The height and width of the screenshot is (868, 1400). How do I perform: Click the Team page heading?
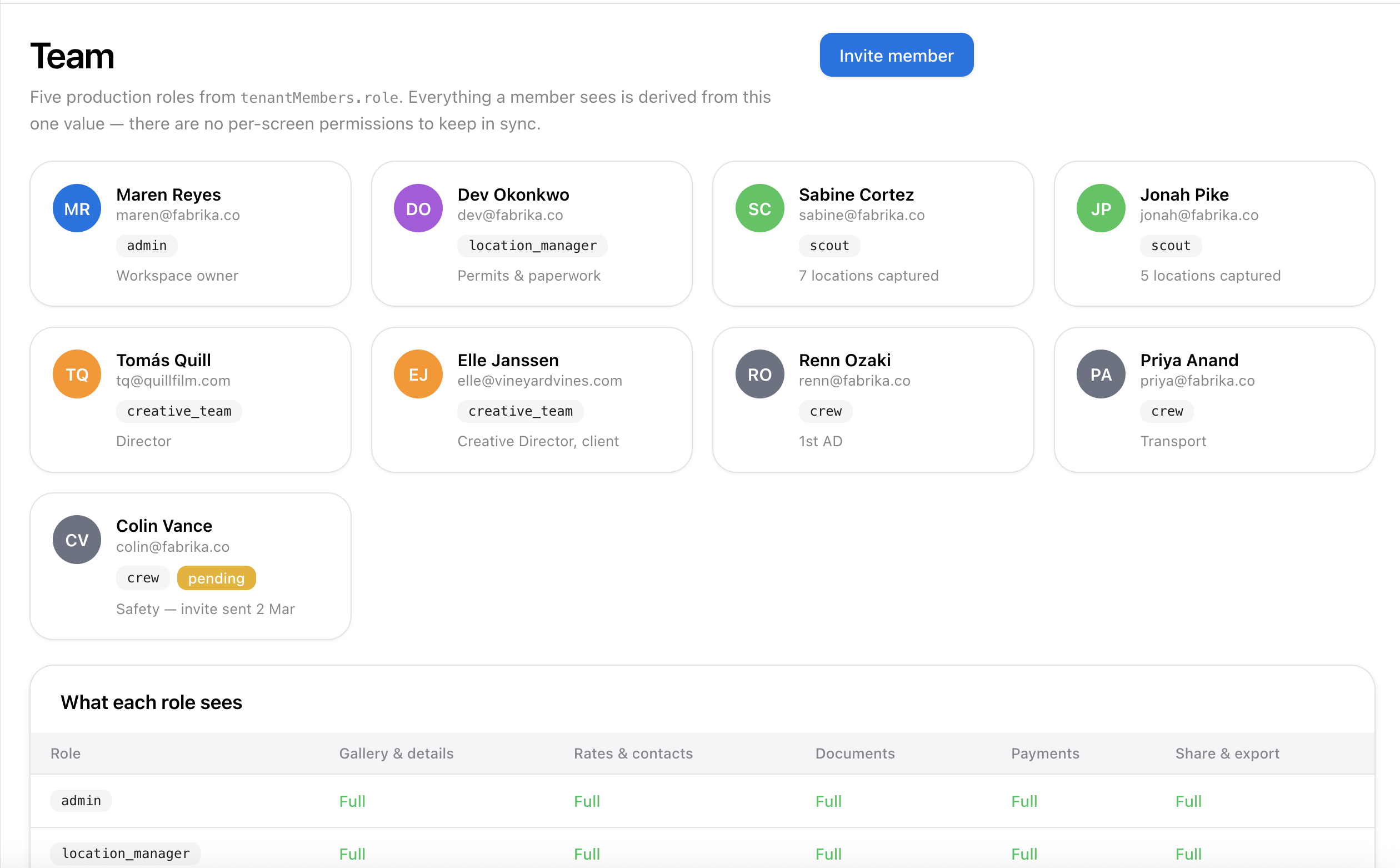72,56
